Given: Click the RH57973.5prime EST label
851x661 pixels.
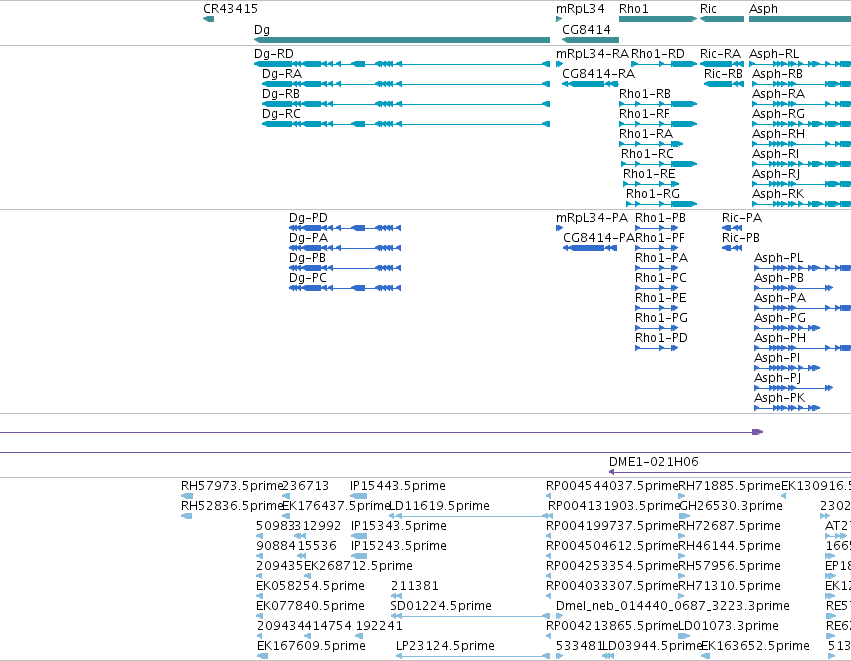Looking at the screenshot, I should (x=232, y=486).
